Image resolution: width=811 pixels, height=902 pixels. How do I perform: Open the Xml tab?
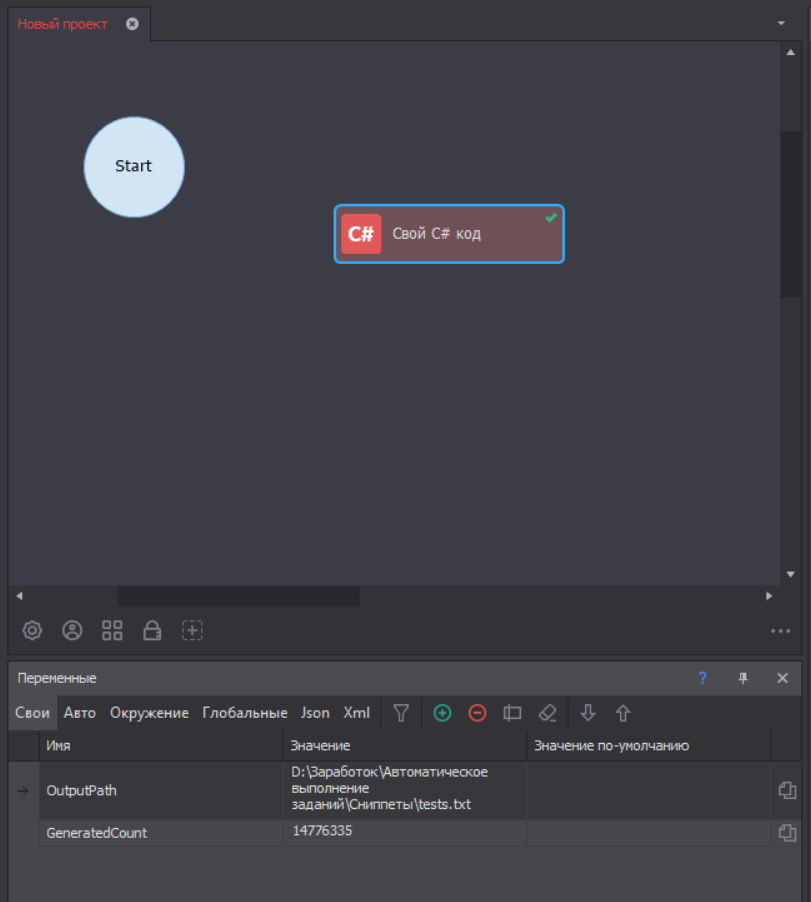[x=357, y=713]
